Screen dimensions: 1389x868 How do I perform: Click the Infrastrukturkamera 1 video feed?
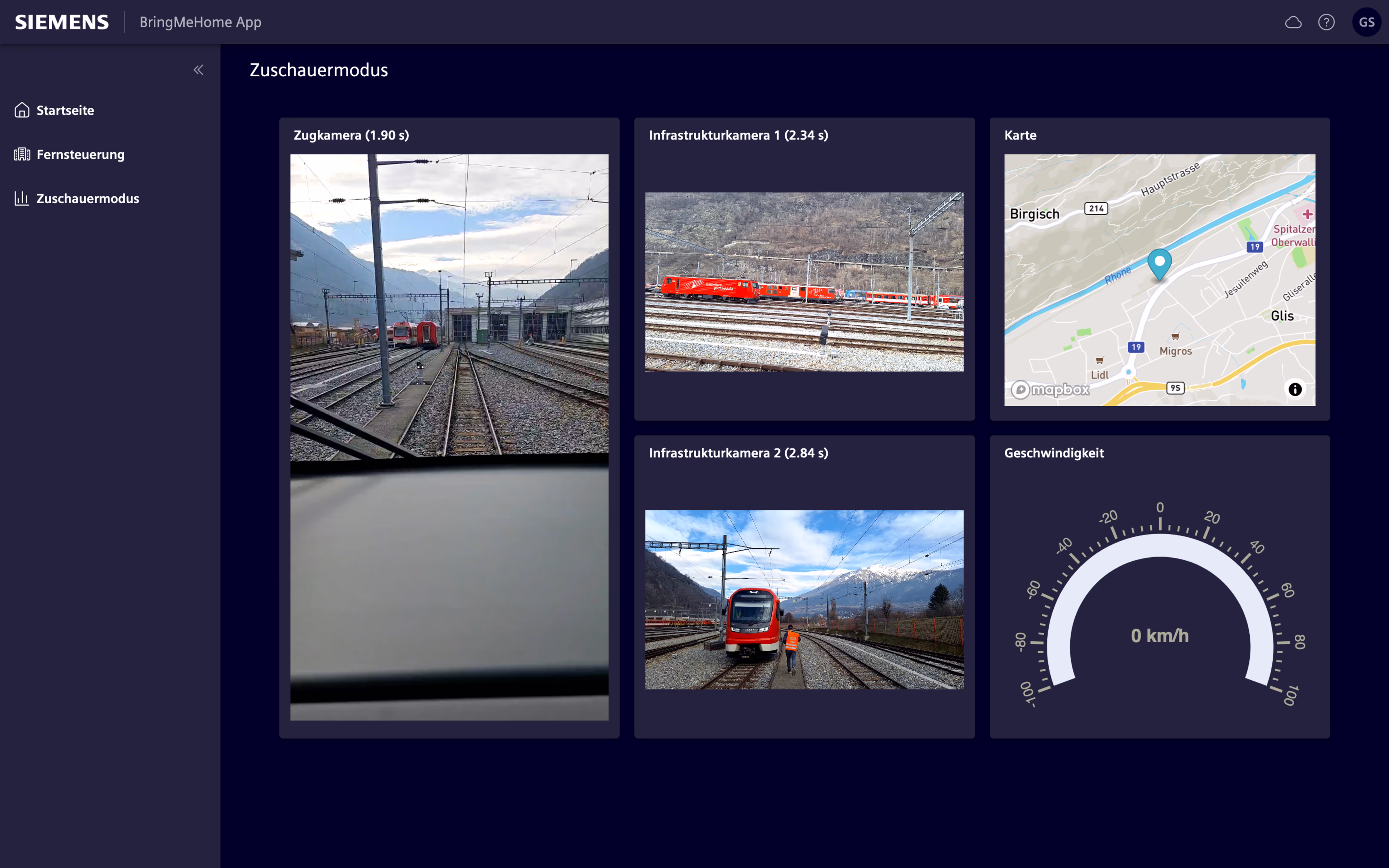tap(804, 282)
